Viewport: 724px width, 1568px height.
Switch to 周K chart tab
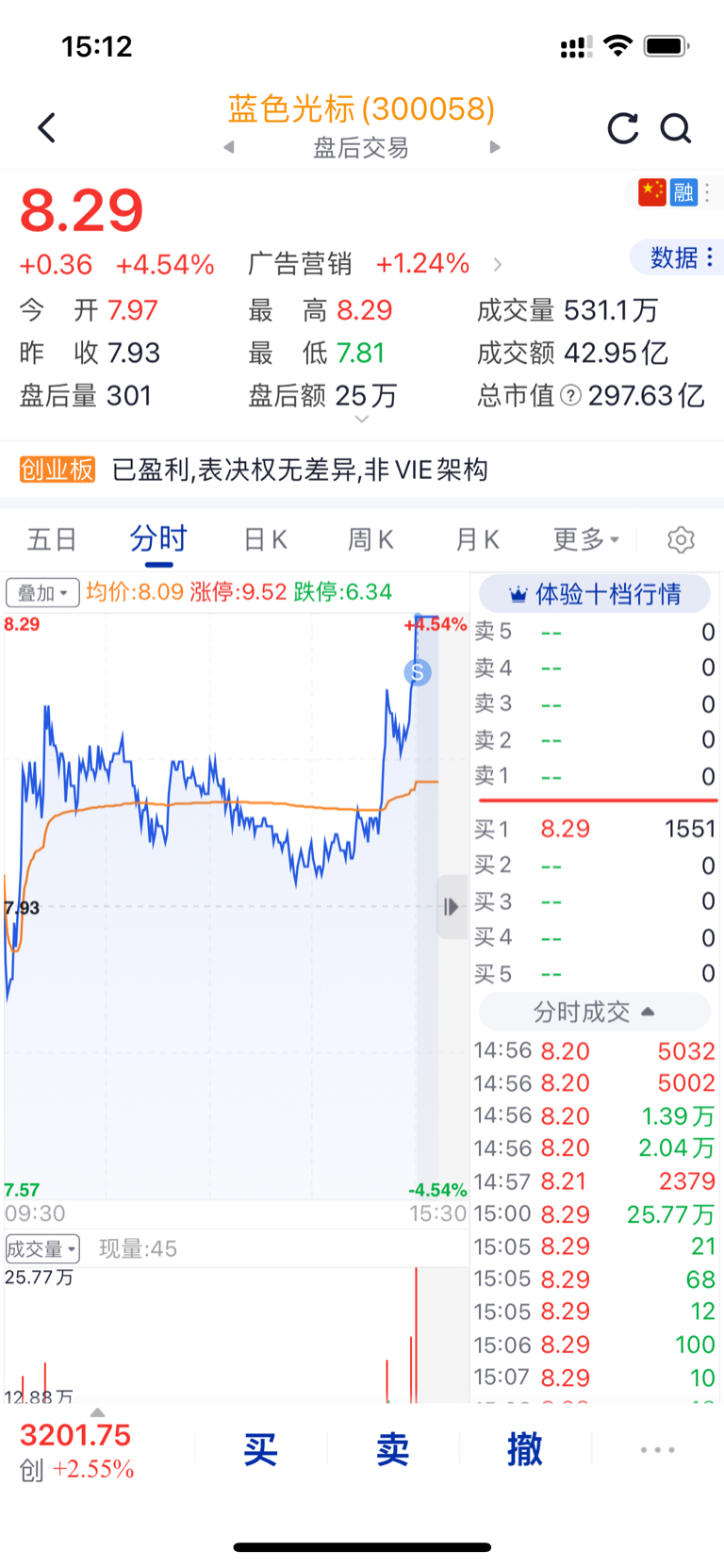(x=370, y=539)
